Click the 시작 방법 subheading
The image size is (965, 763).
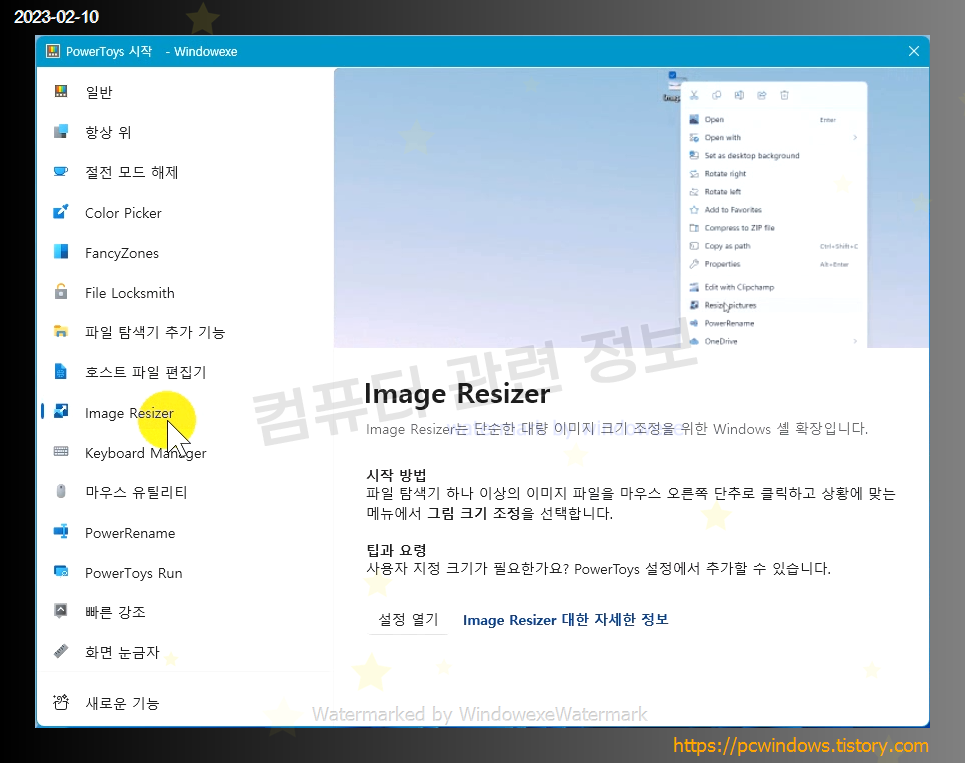(396, 475)
